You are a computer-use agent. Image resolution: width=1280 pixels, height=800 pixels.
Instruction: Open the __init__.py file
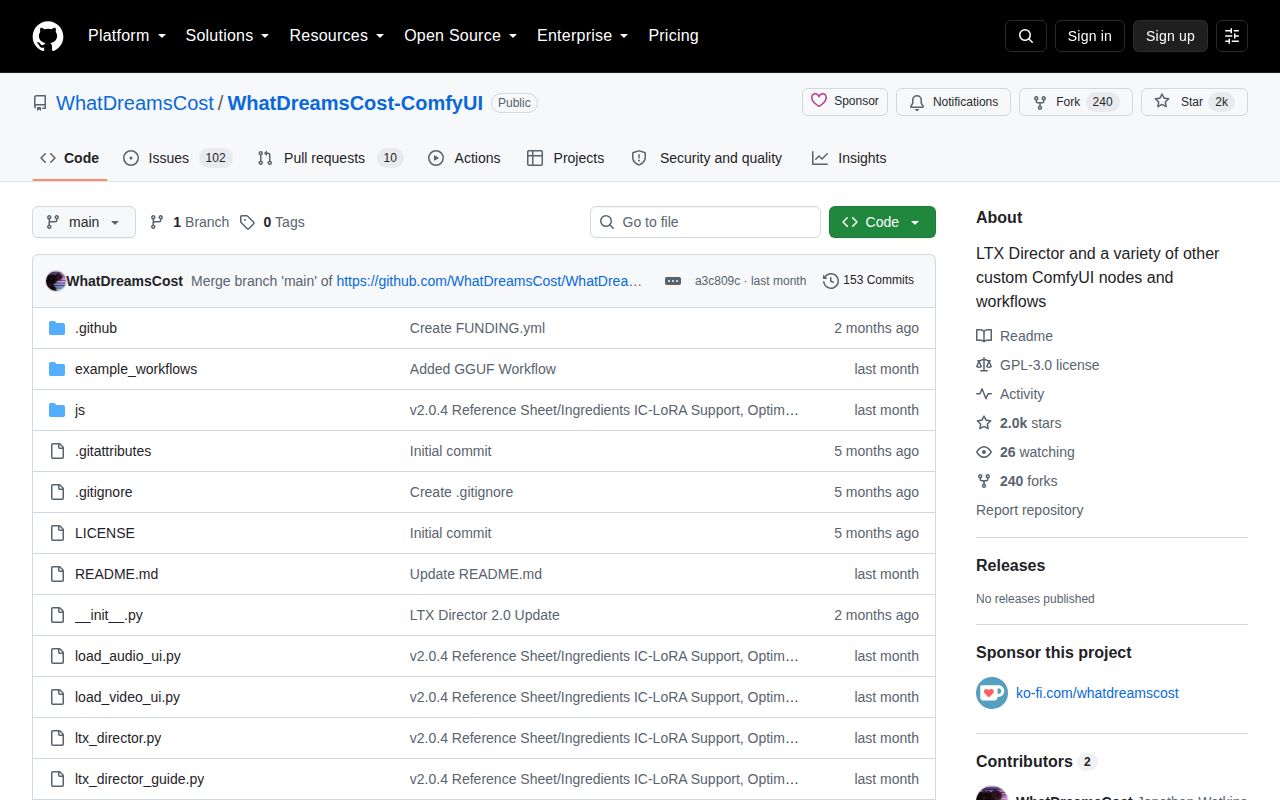click(109, 615)
